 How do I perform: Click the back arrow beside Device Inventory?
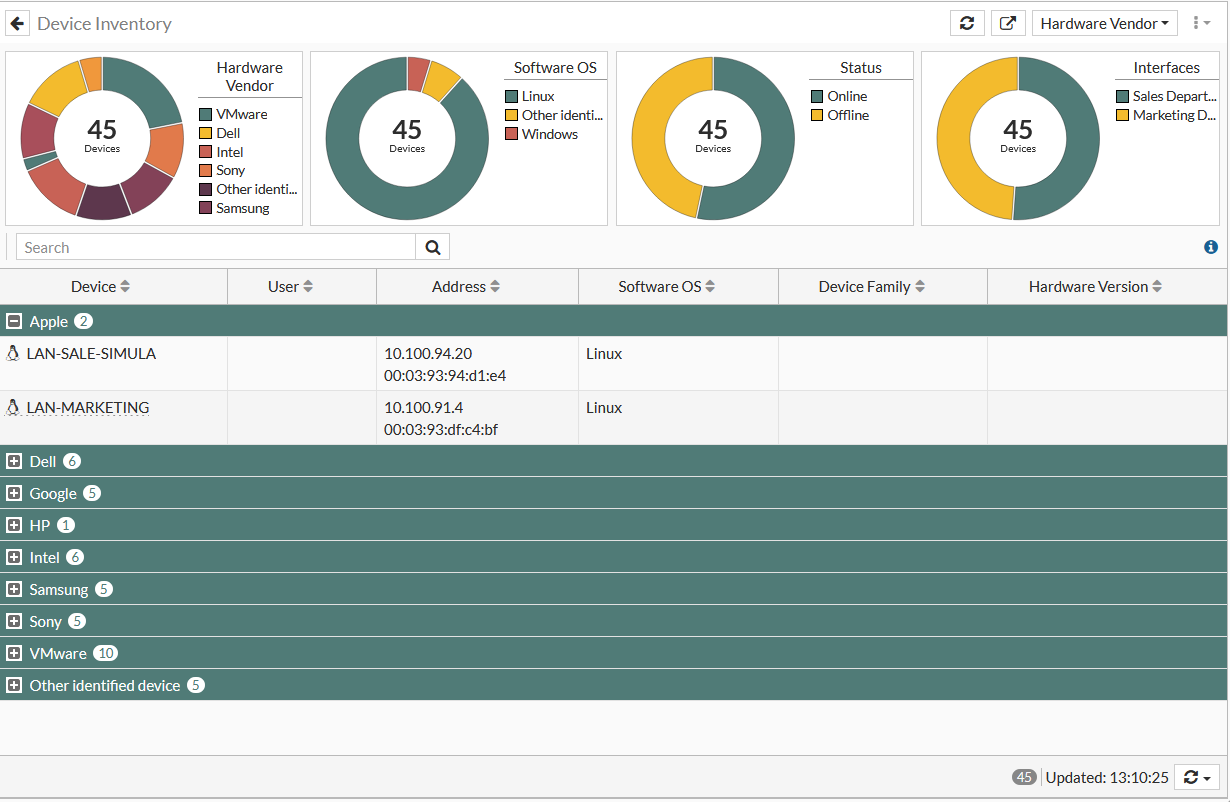18,23
